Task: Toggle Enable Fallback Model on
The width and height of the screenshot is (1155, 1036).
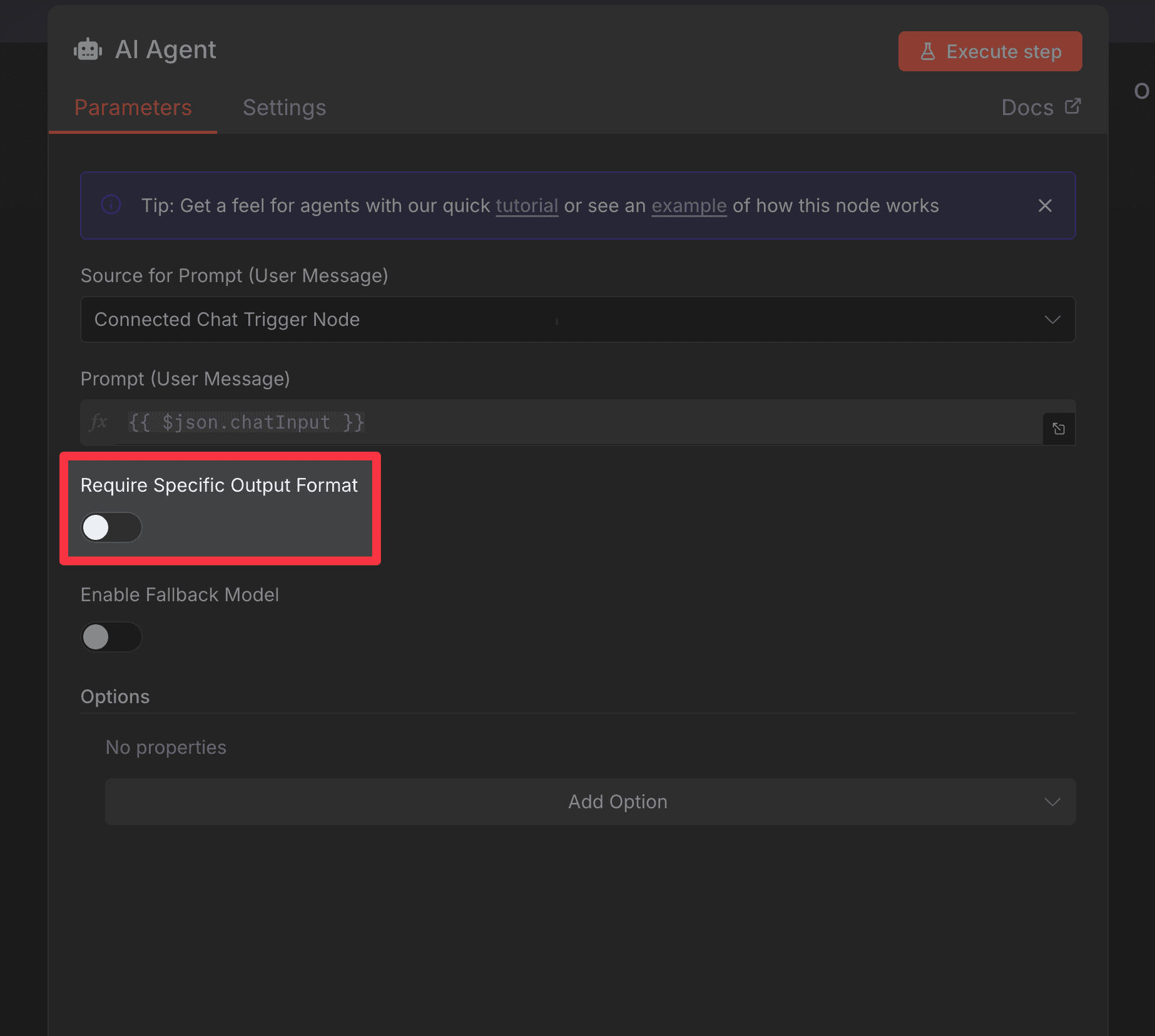Action: [x=111, y=636]
